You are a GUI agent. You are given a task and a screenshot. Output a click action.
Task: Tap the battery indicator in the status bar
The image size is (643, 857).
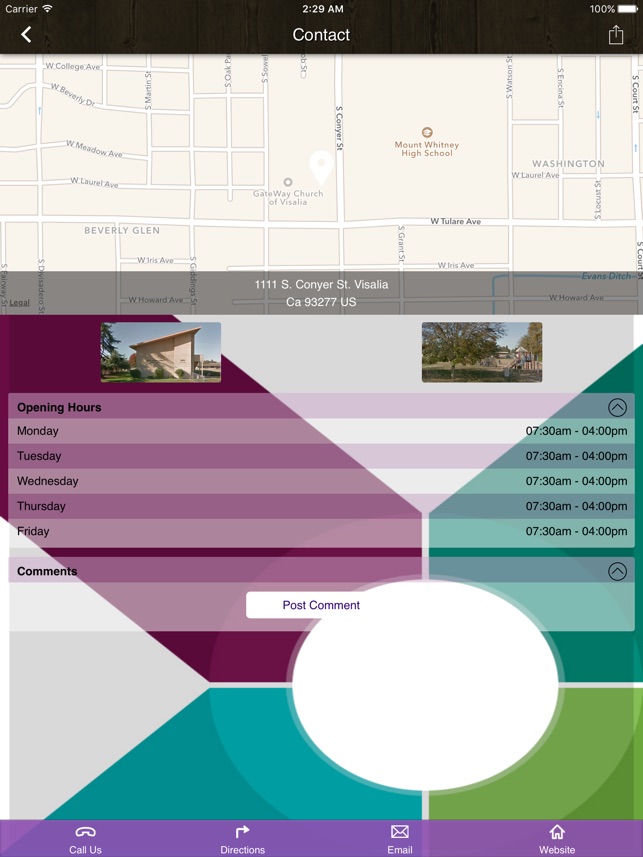tap(628, 9)
